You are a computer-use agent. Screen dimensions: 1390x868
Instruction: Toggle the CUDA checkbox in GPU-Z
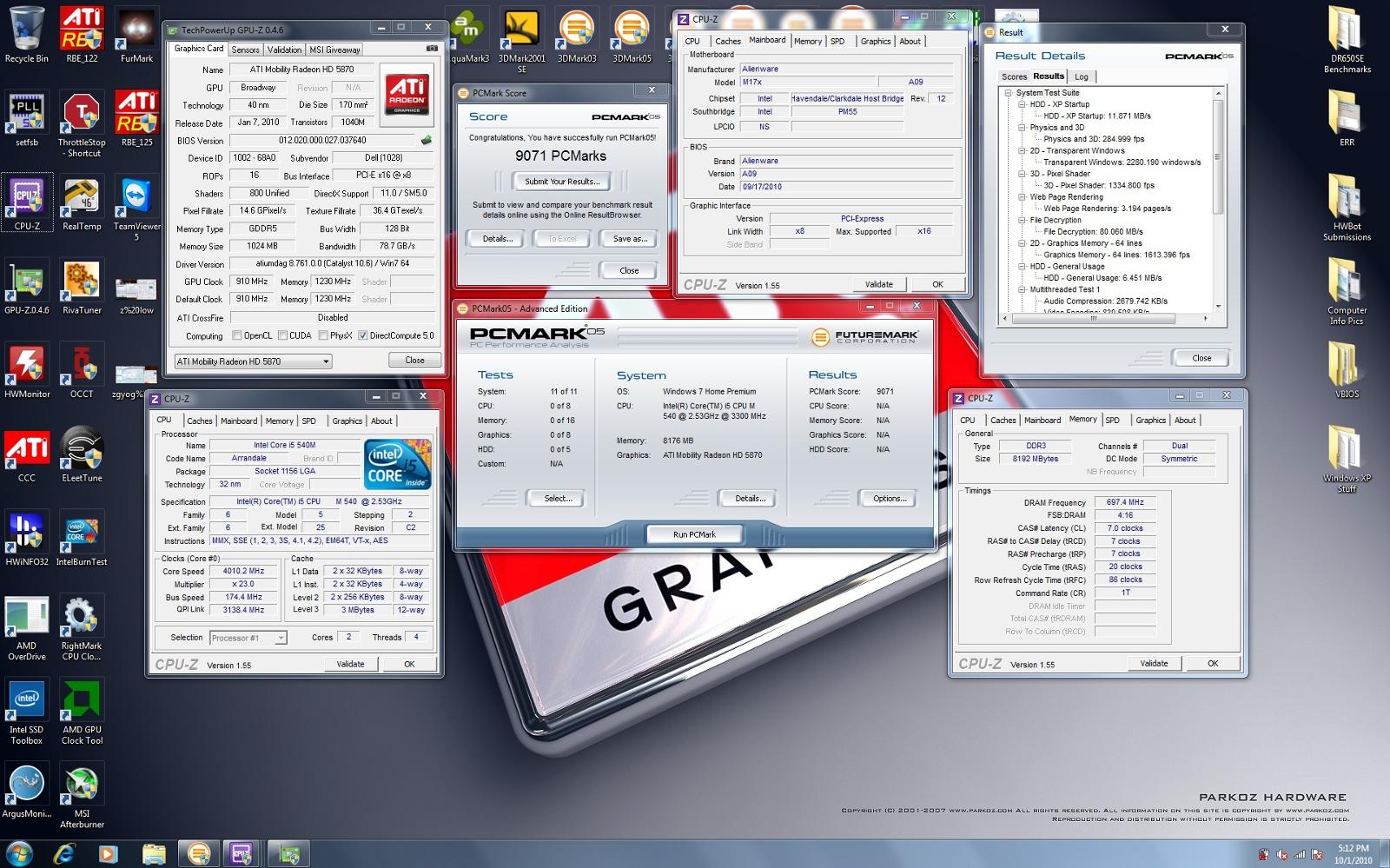tap(281, 335)
